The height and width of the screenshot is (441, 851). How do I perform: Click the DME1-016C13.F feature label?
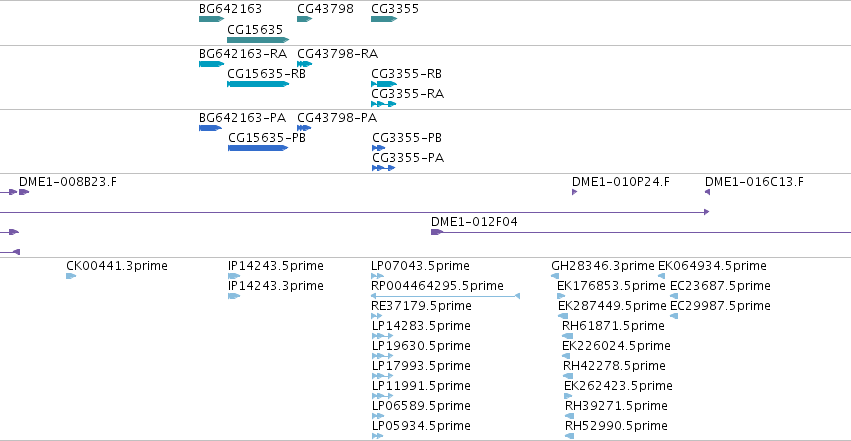click(x=754, y=182)
